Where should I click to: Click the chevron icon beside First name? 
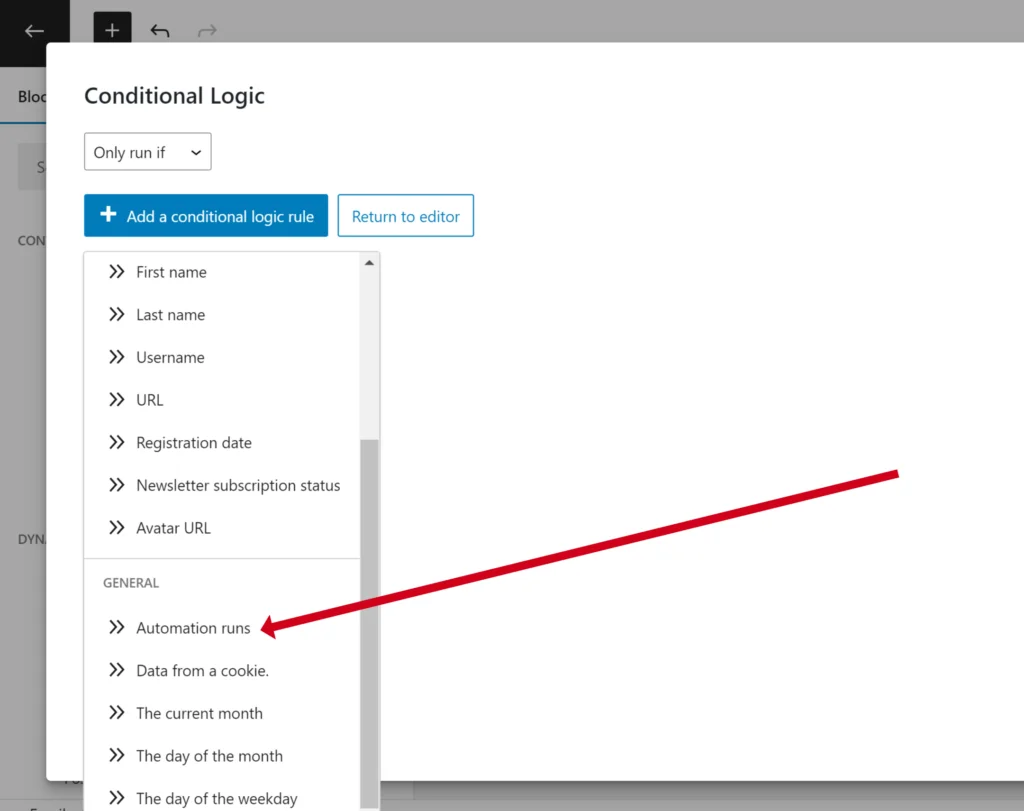tap(117, 272)
